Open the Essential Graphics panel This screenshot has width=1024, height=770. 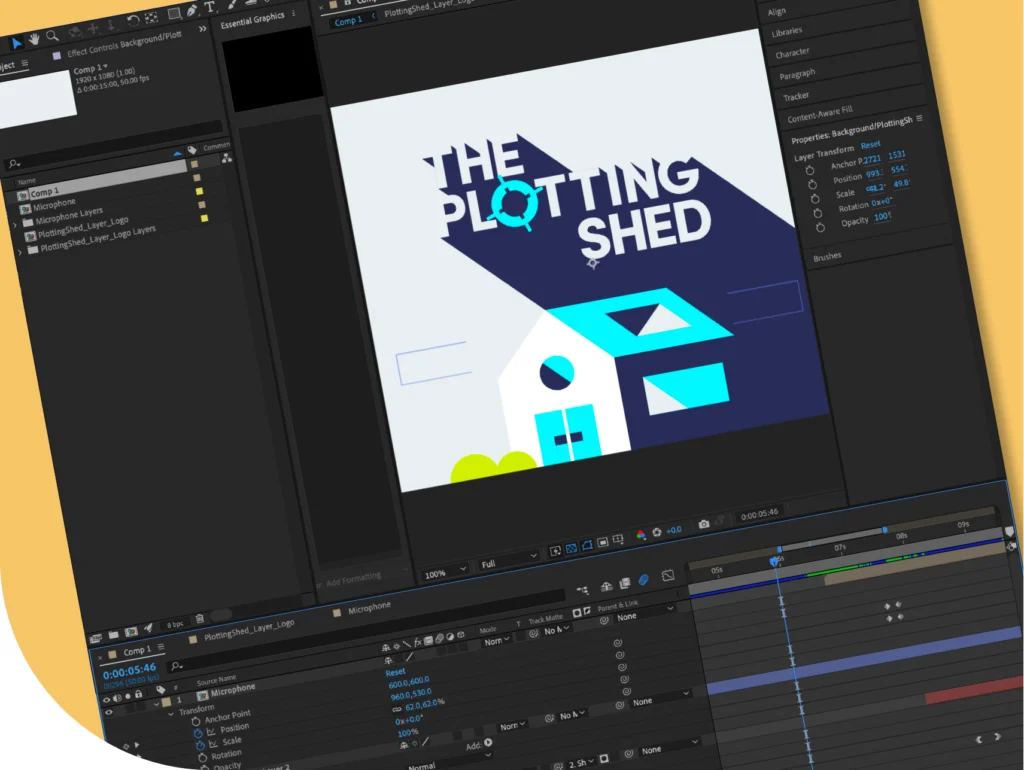pos(252,20)
